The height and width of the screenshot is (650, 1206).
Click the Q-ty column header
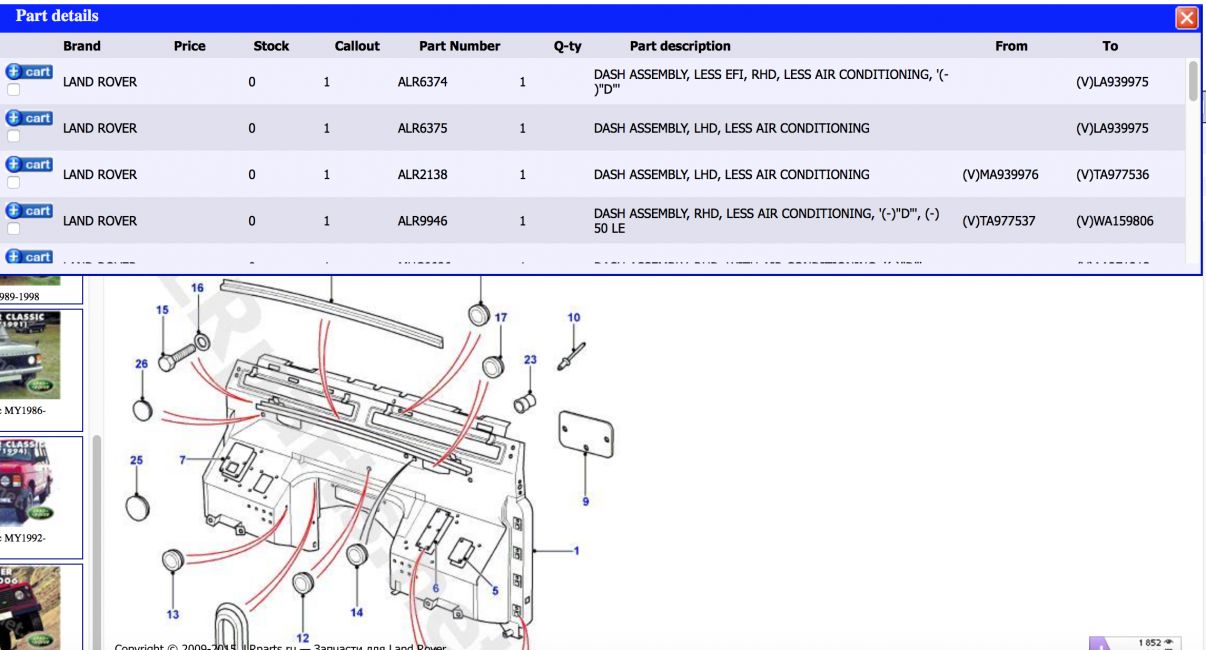568,46
